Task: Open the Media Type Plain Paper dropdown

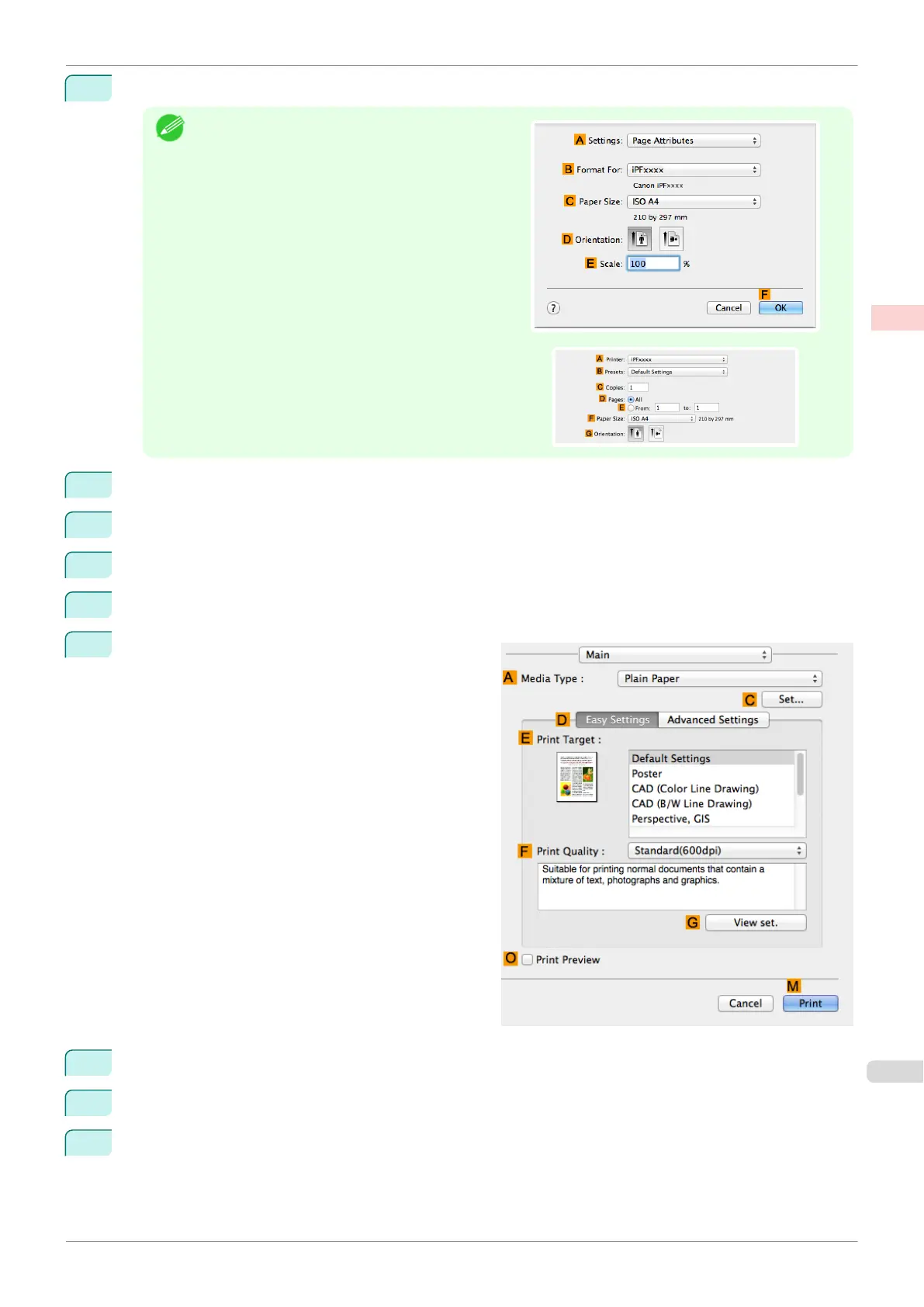Action: tap(720, 678)
